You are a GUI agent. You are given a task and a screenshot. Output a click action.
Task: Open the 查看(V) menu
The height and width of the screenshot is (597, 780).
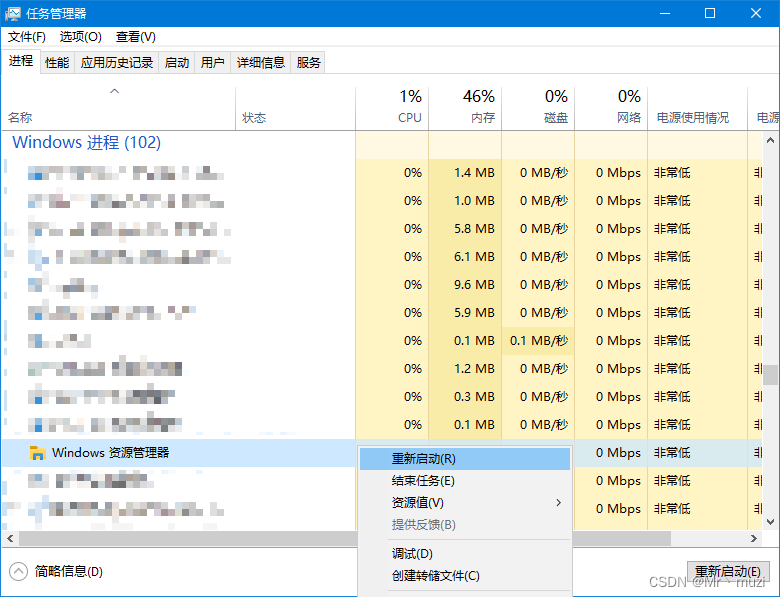[136, 37]
